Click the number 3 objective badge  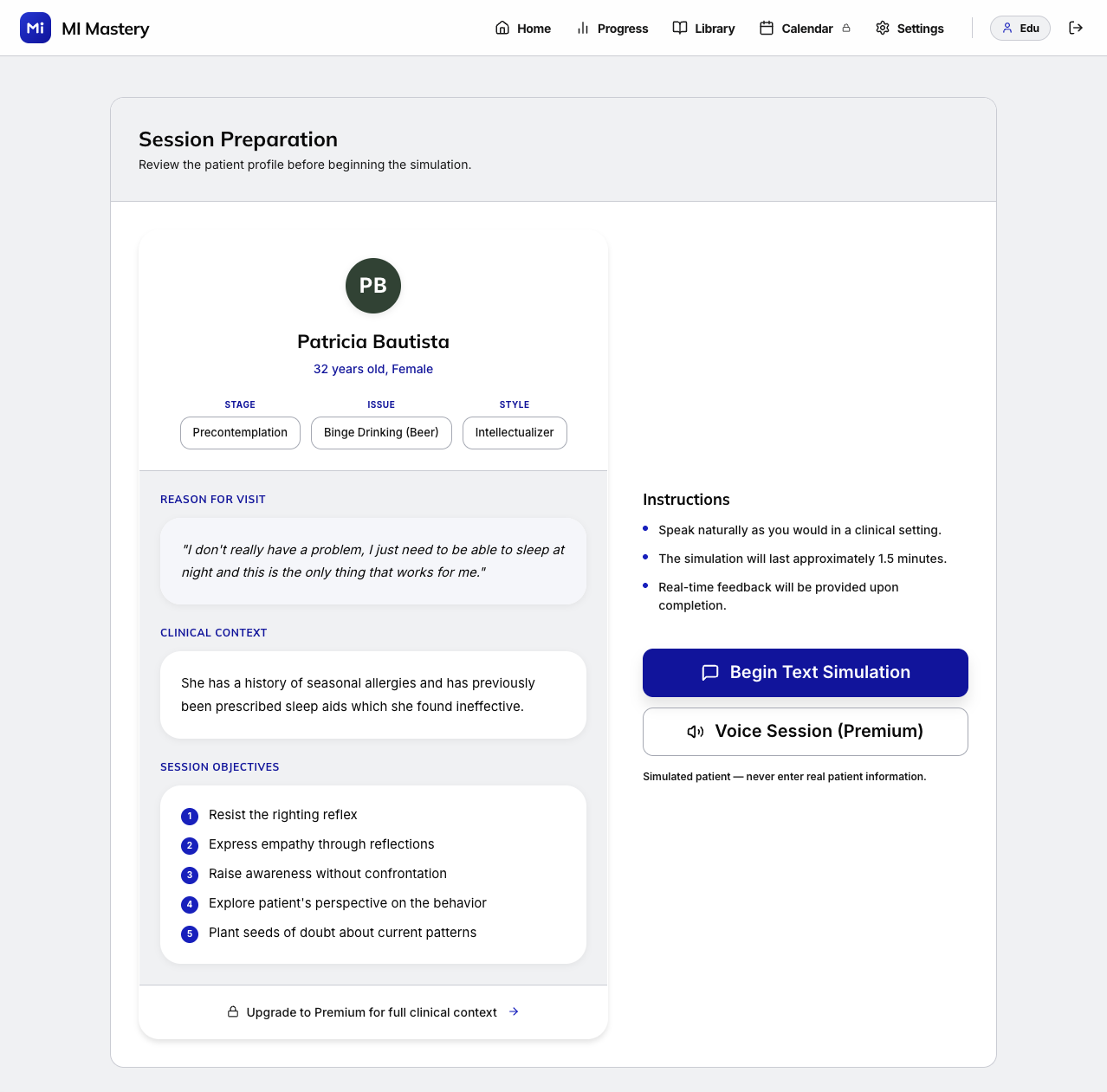(x=190, y=875)
